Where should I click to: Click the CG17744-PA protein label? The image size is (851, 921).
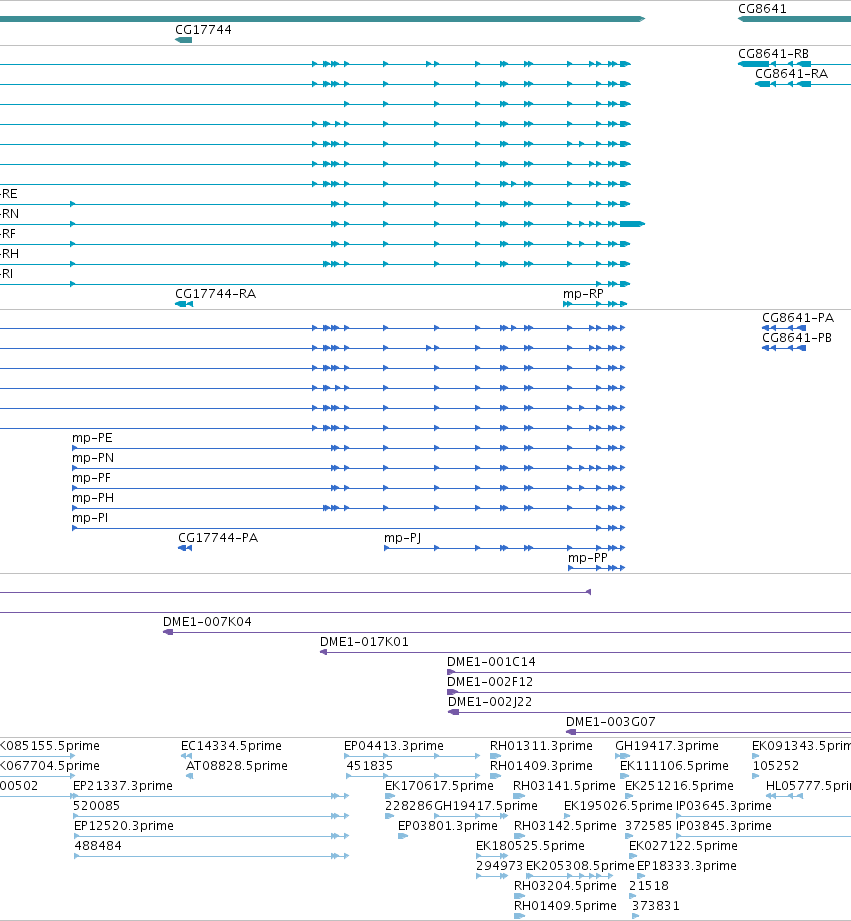point(218,537)
